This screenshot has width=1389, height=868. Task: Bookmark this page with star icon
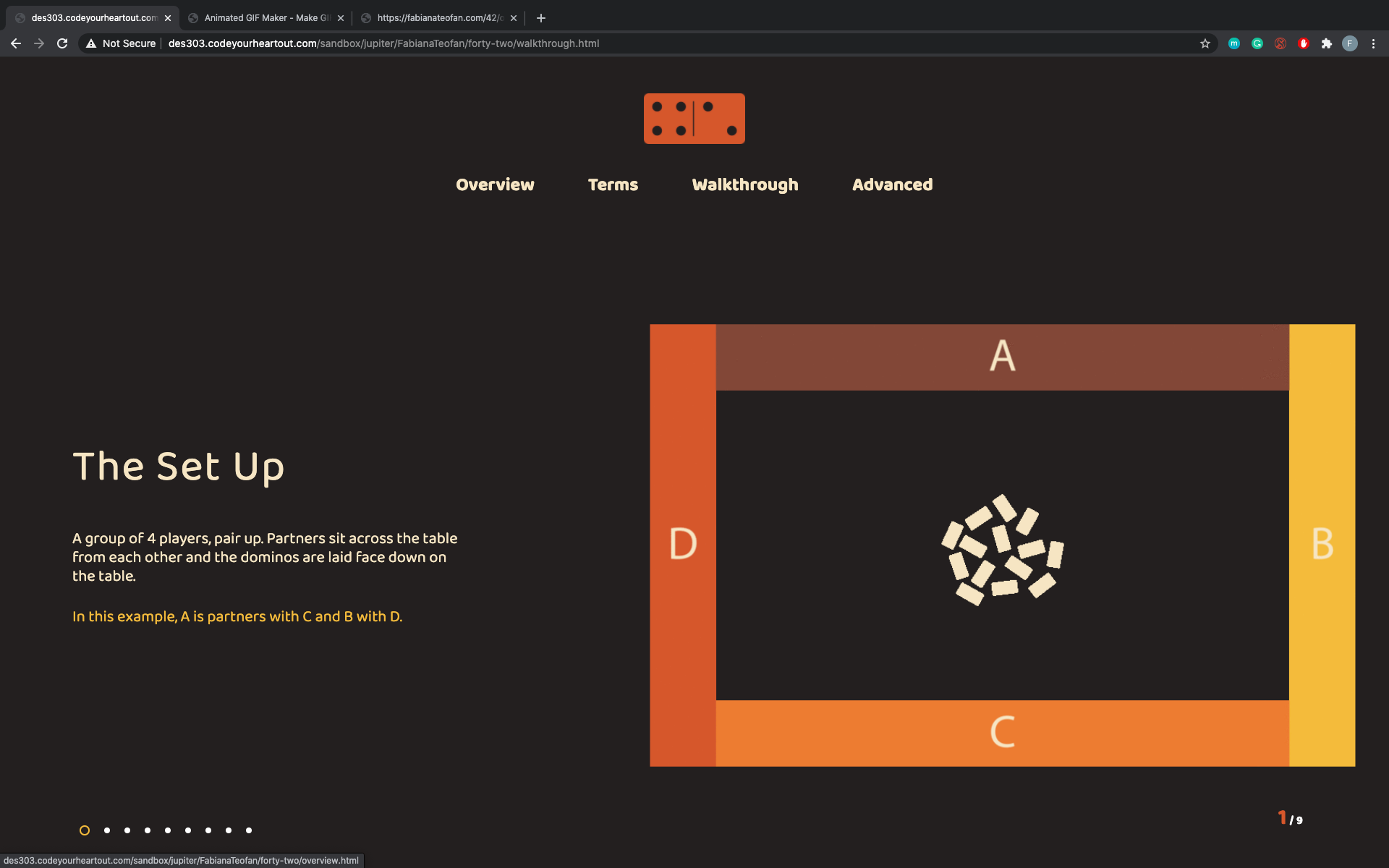click(x=1205, y=43)
